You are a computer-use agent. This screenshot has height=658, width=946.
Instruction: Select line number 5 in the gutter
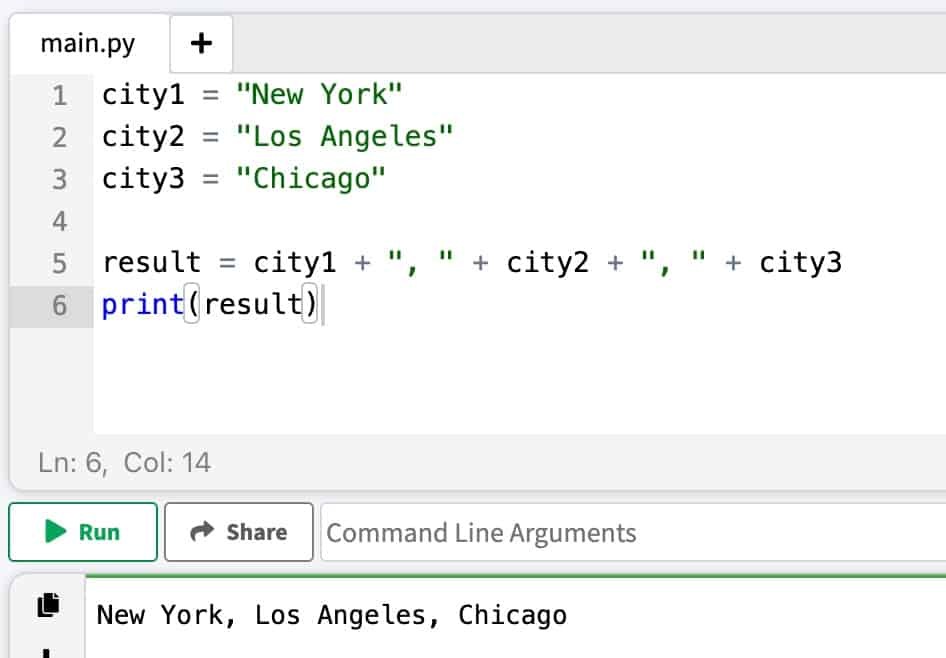point(58,262)
